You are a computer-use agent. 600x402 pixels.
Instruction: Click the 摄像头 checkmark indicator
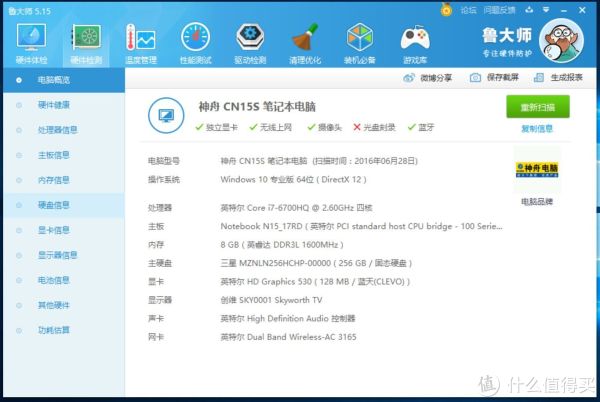tap(324, 127)
